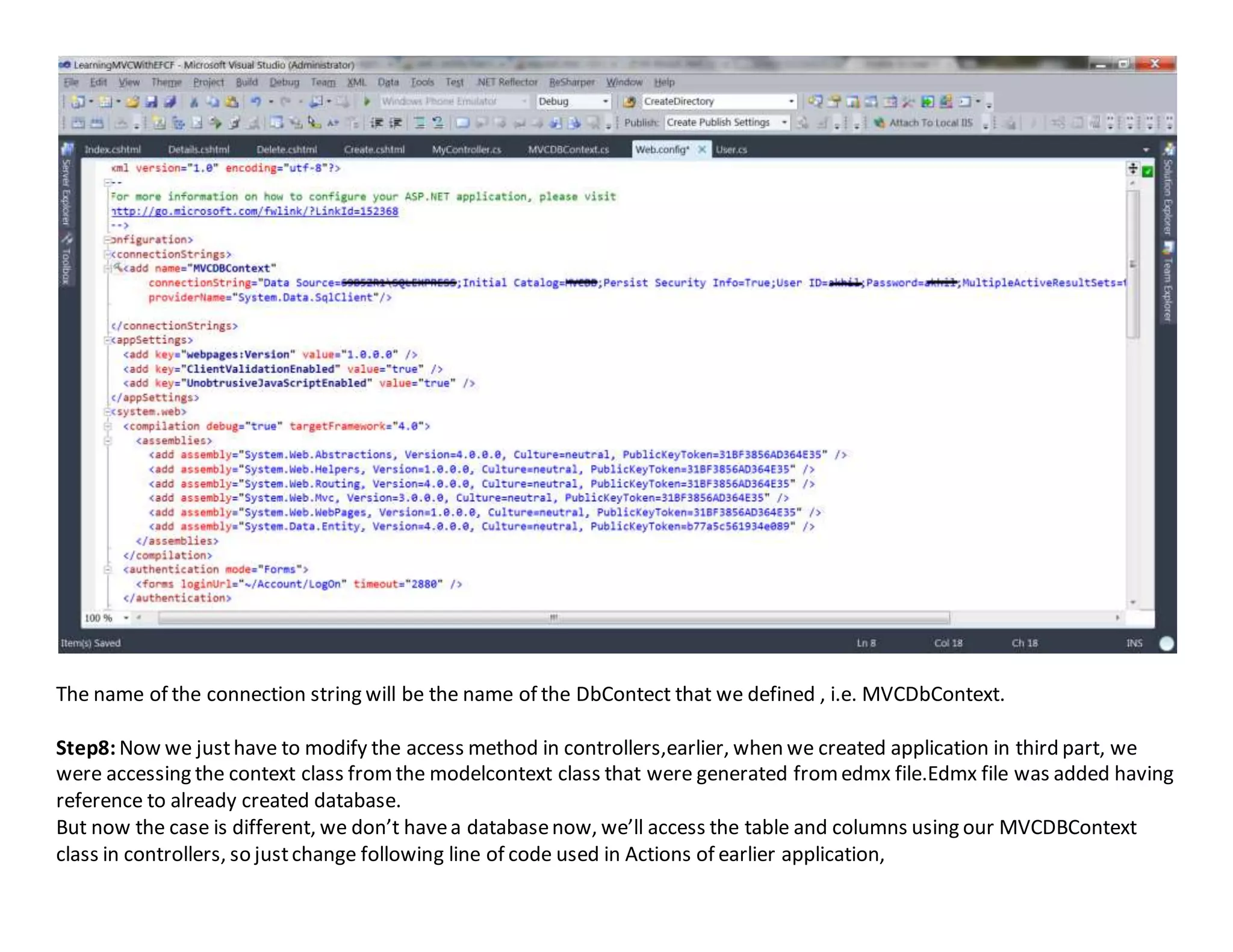Viewport: 1233px width, 952px height.
Task: Click the Attach To Local IIS button
Action: 923,123
